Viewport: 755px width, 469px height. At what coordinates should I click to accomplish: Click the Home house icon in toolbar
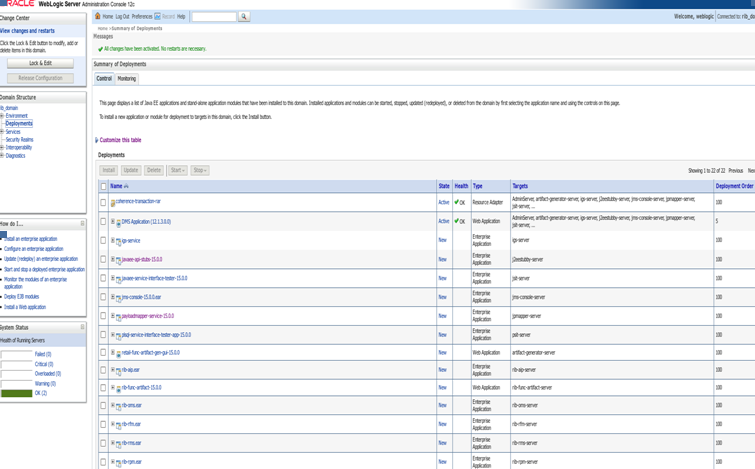coord(98,16)
